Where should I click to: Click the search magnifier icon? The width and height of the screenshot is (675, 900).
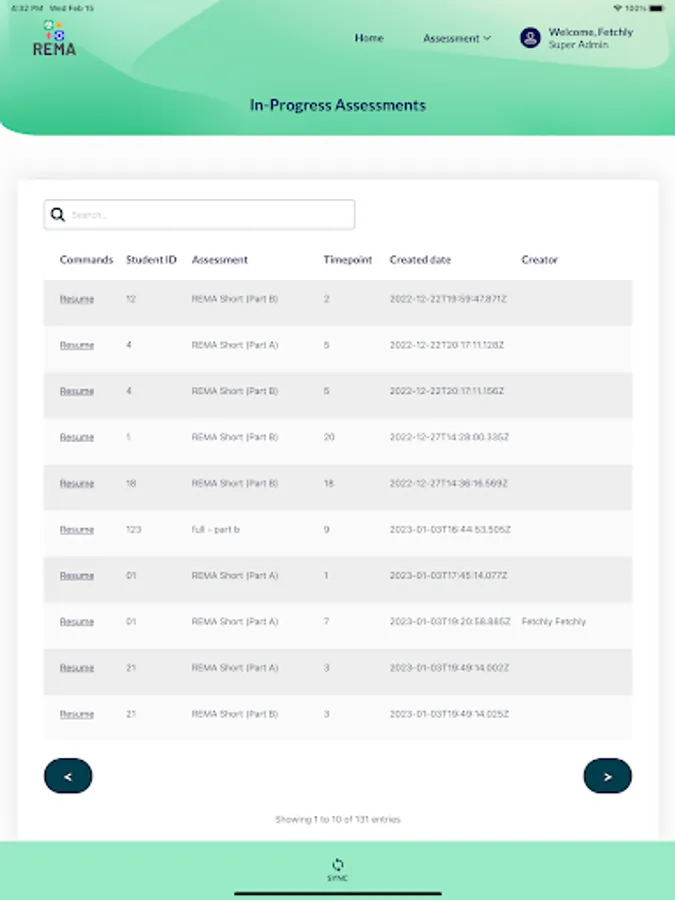click(57, 215)
